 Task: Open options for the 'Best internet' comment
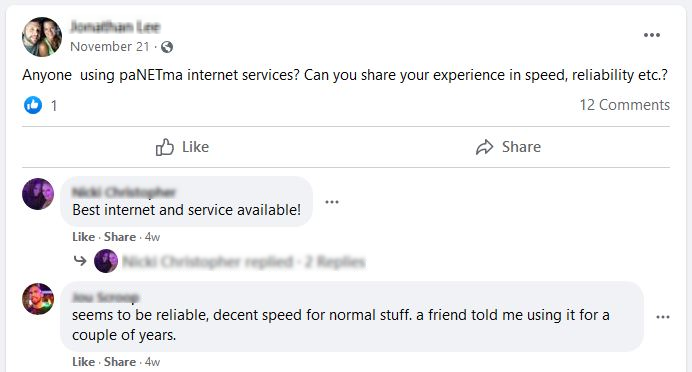pyautogui.click(x=332, y=202)
